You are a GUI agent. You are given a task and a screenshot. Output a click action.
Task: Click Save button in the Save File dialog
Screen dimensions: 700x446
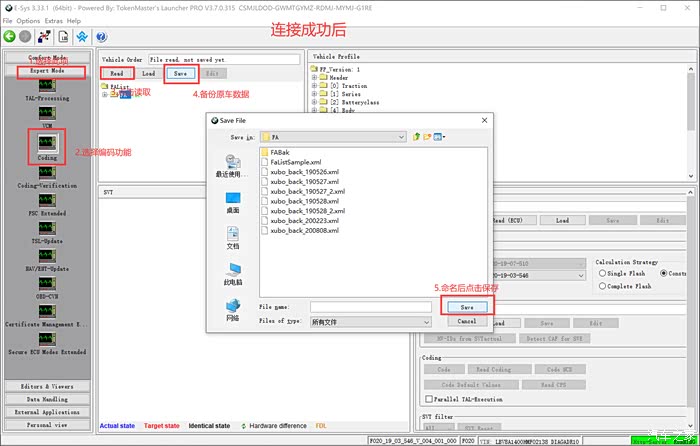[466, 307]
